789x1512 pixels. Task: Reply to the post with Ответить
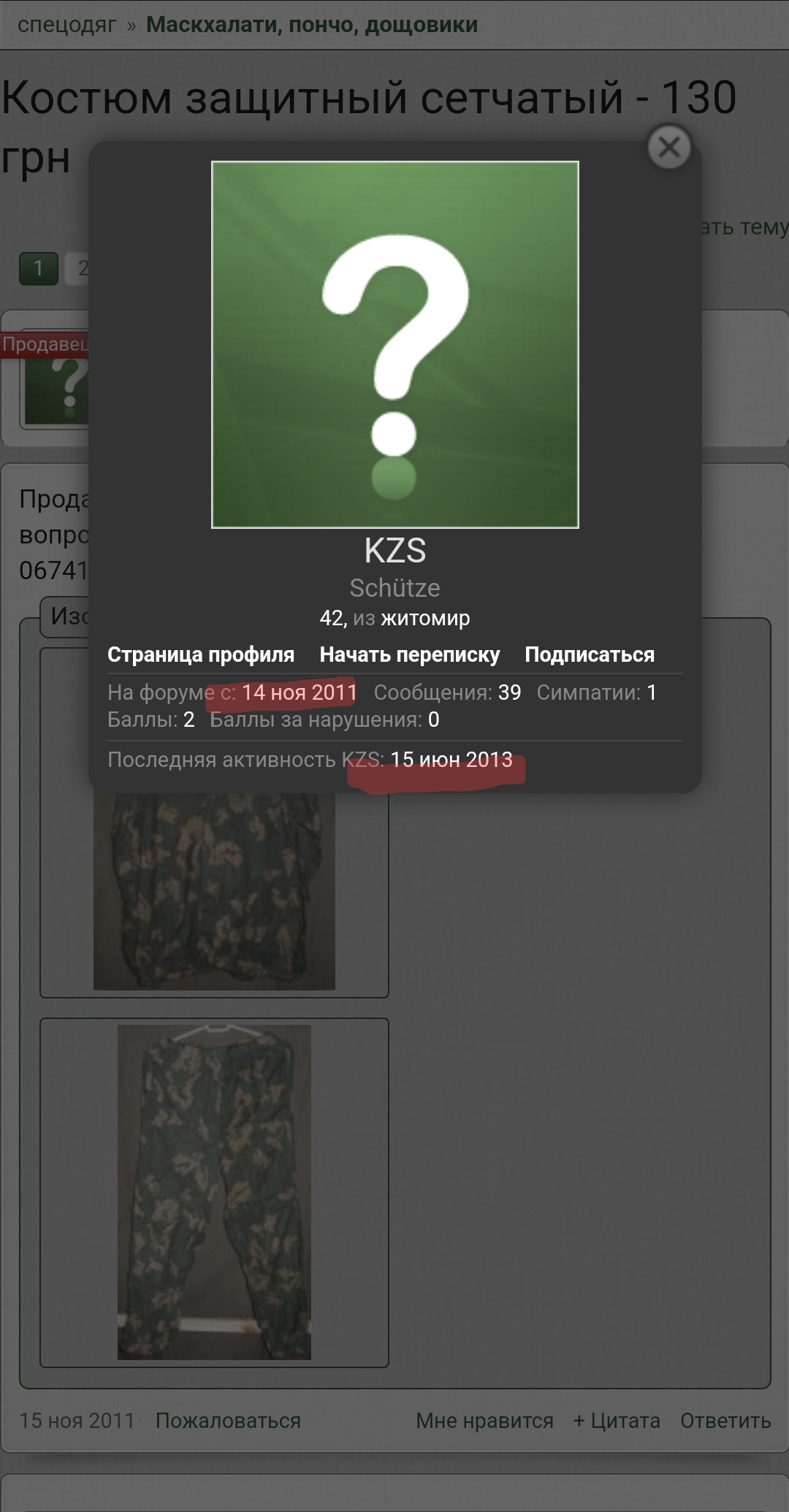click(x=725, y=1421)
